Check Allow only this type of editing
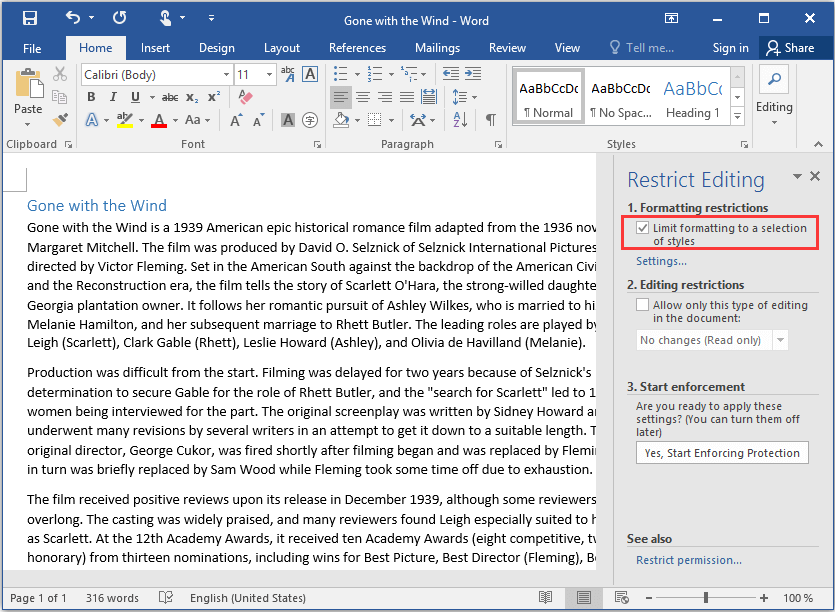The image size is (835, 612). 642,305
